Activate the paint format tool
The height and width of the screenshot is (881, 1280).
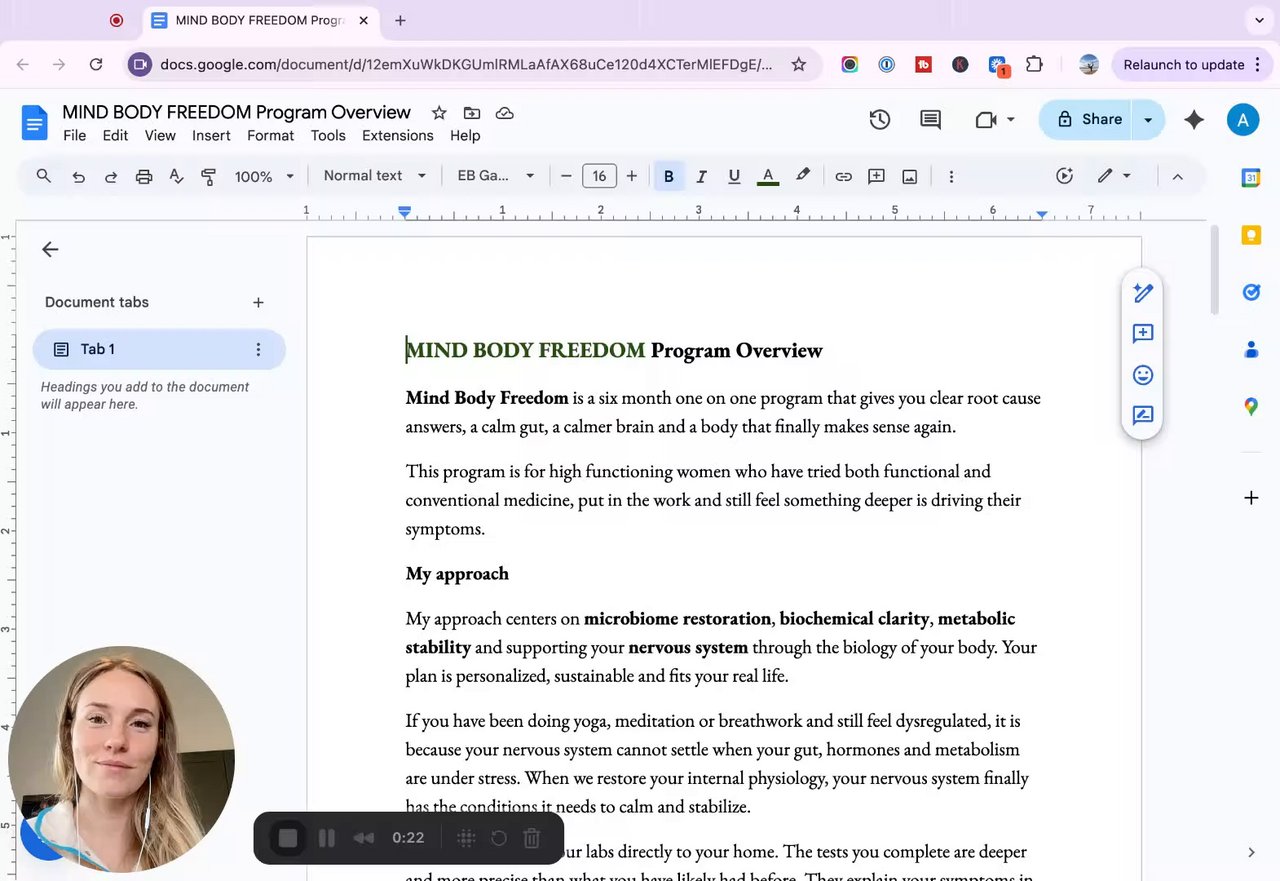209,177
